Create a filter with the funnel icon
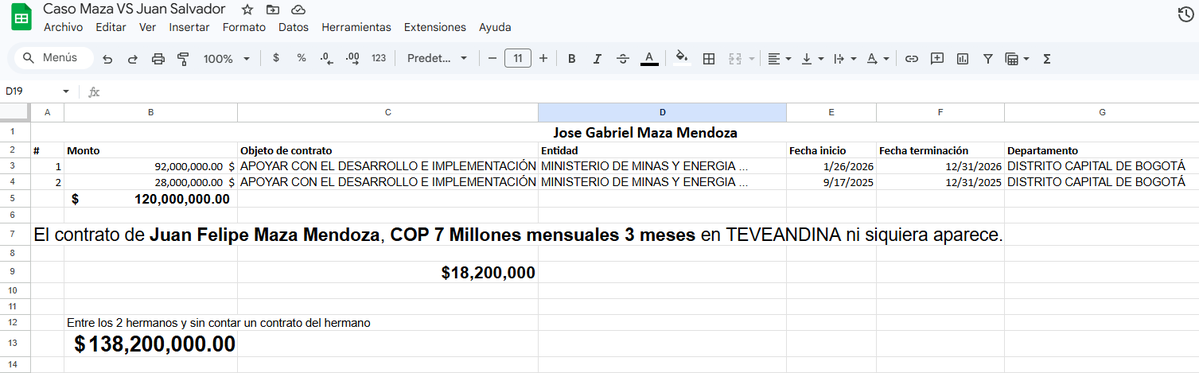The width and height of the screenshot is (1199, 373). [988, 59]
